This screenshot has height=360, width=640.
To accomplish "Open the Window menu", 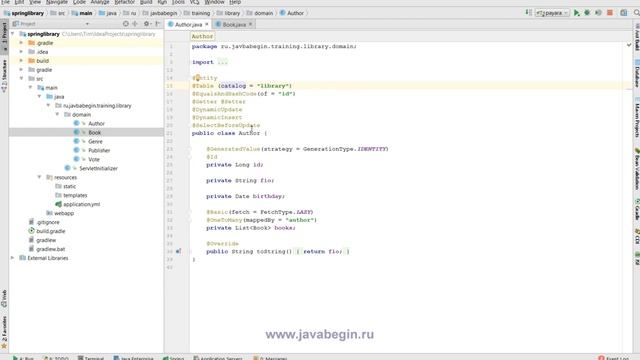I will [214, 2].
